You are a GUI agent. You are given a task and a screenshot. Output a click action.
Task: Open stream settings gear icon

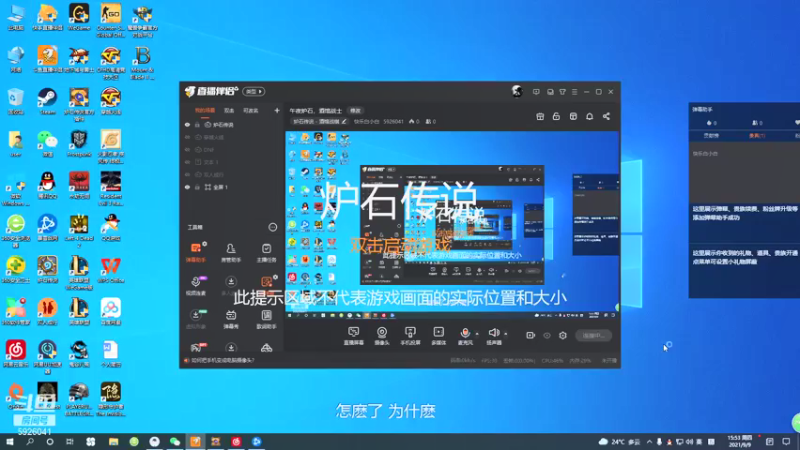563,335
